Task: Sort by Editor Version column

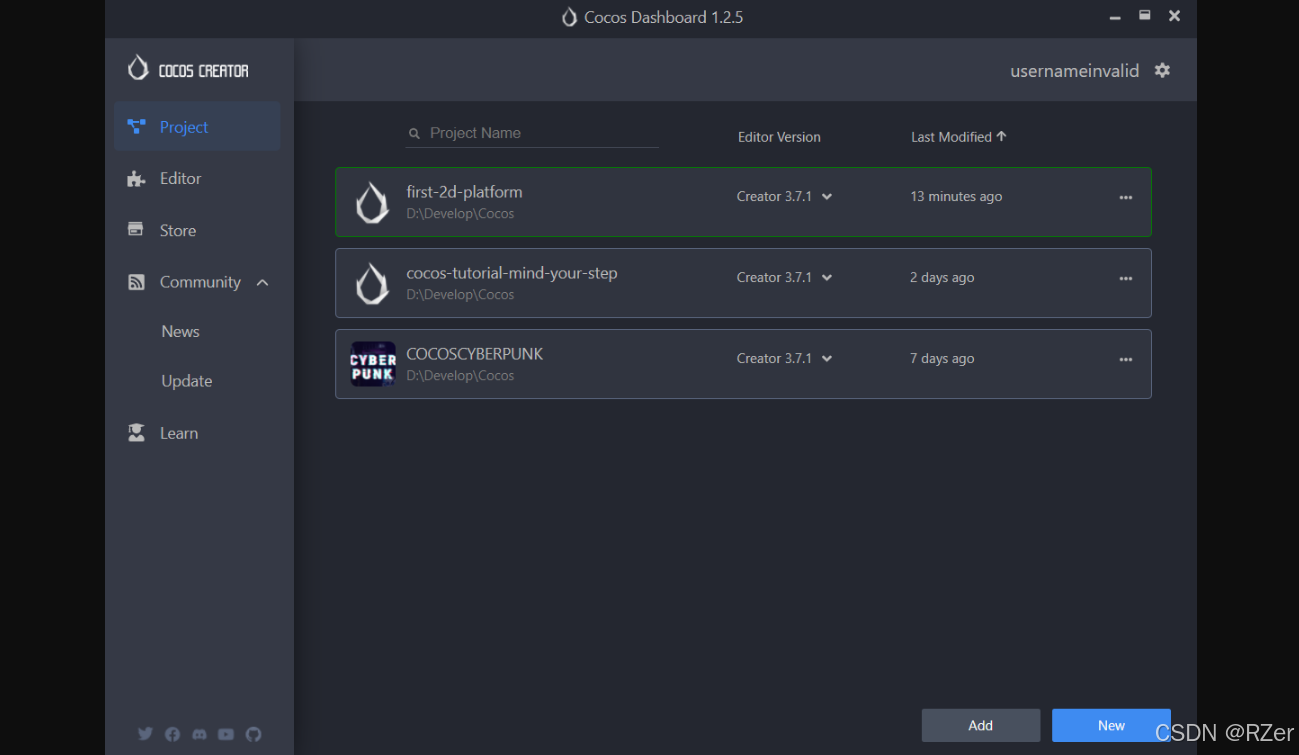Action: pyautogui.click(x=779, y=137)
